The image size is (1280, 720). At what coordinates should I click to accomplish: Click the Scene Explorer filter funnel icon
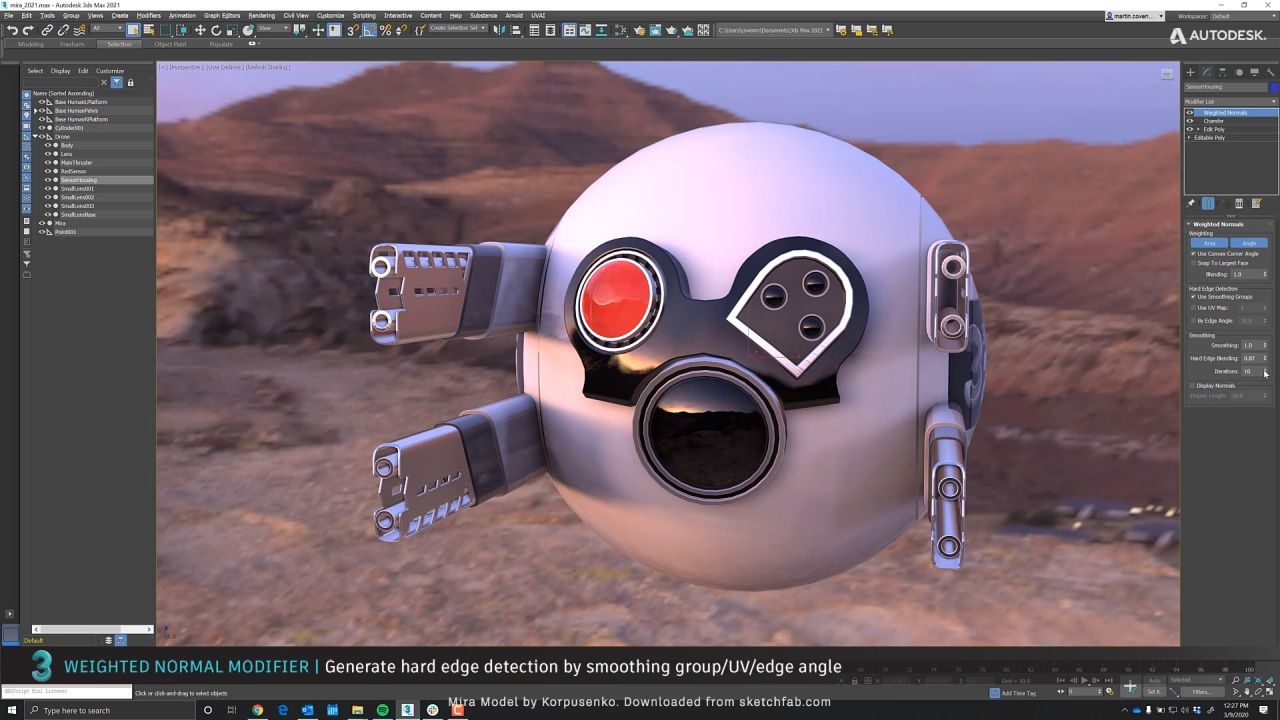(x=116, y=82)
